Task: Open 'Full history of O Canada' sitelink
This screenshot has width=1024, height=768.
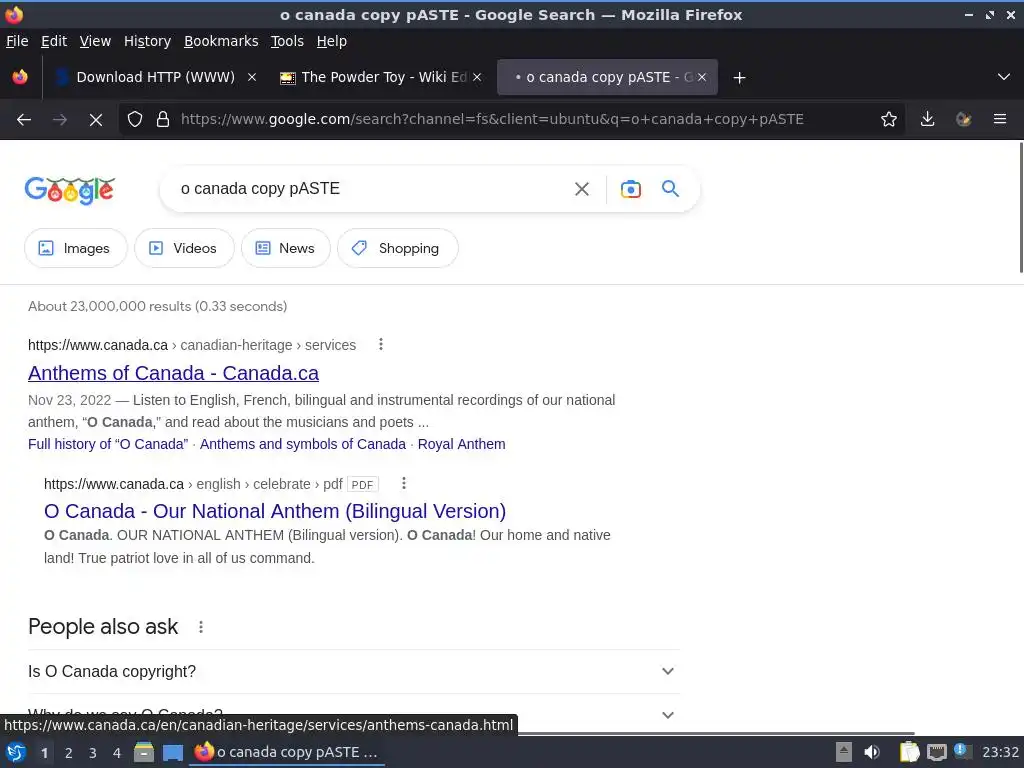Action: 108,444
